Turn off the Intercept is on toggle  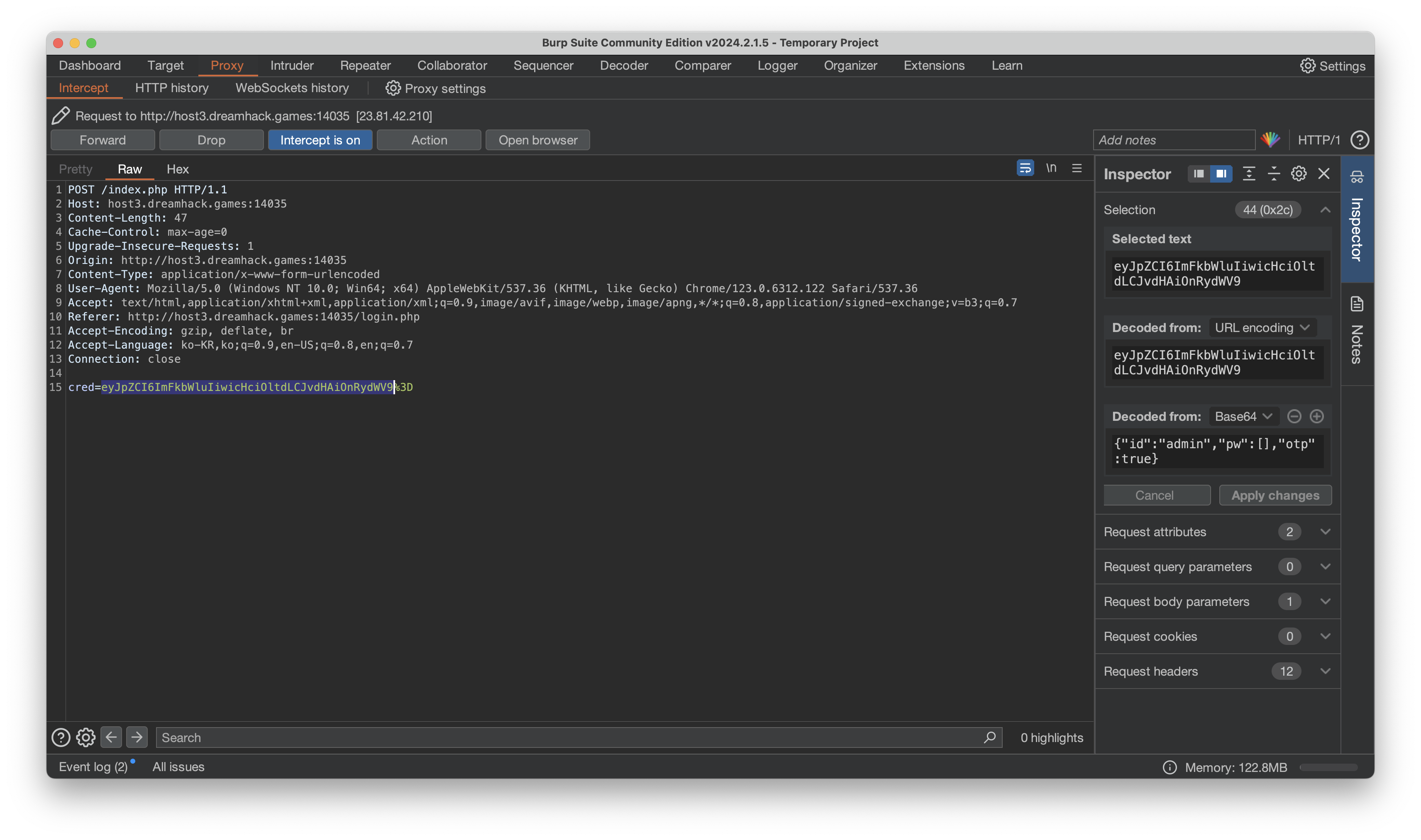point(320,140)
